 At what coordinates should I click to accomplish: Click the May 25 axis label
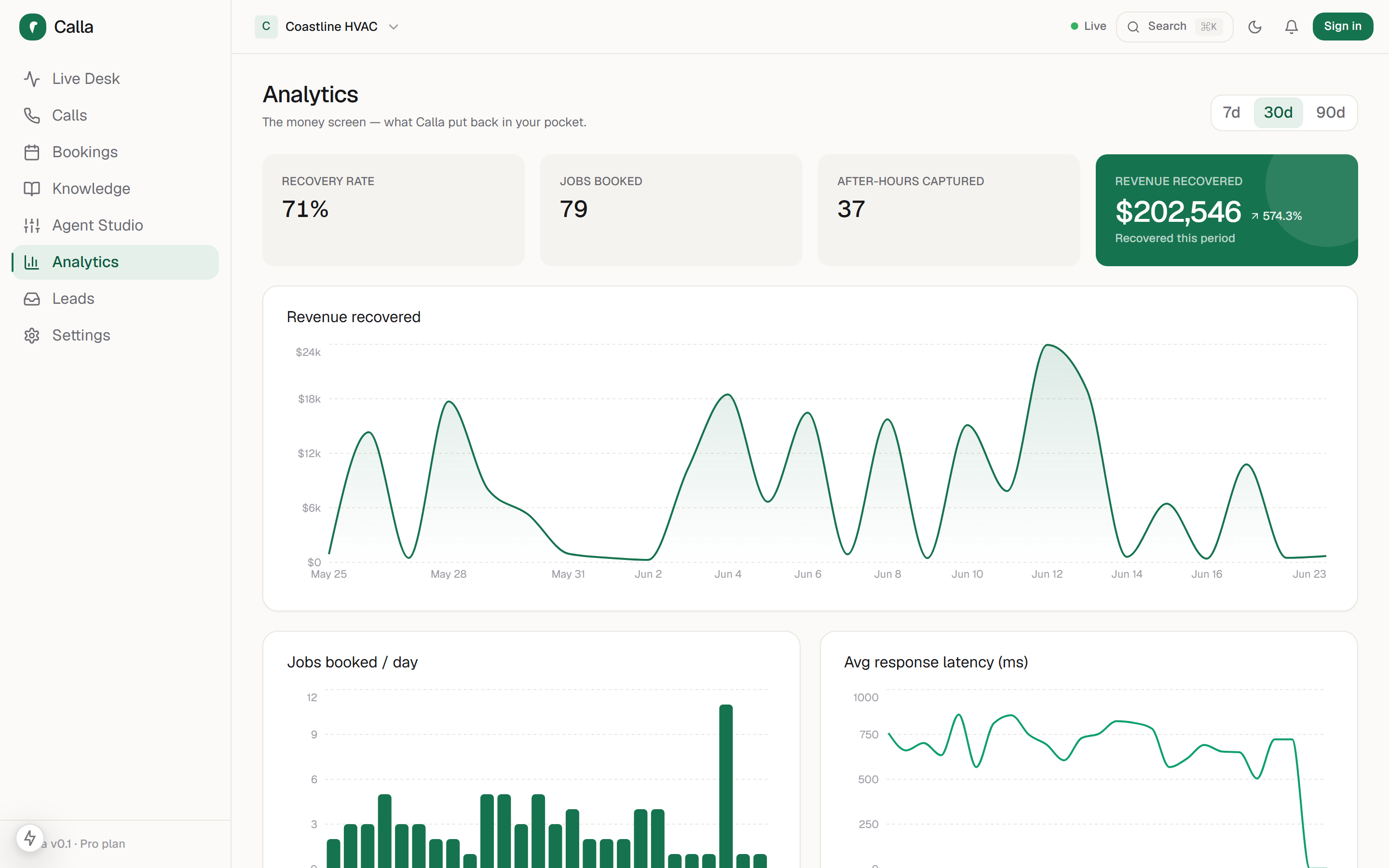pos(329,574)
